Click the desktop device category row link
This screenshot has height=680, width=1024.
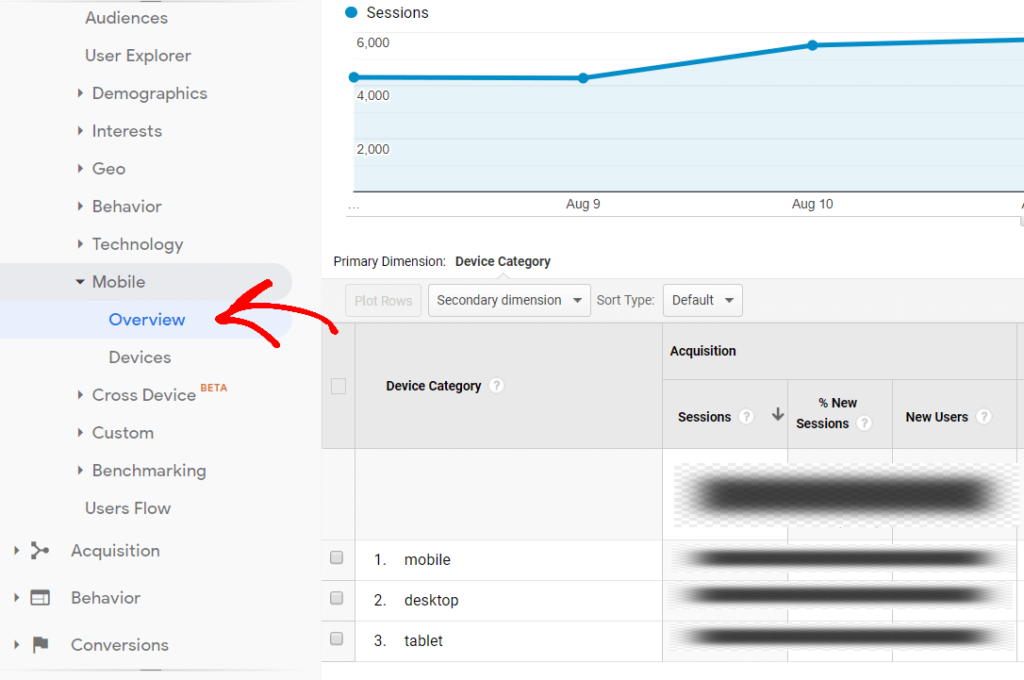(x=431, y=600)
